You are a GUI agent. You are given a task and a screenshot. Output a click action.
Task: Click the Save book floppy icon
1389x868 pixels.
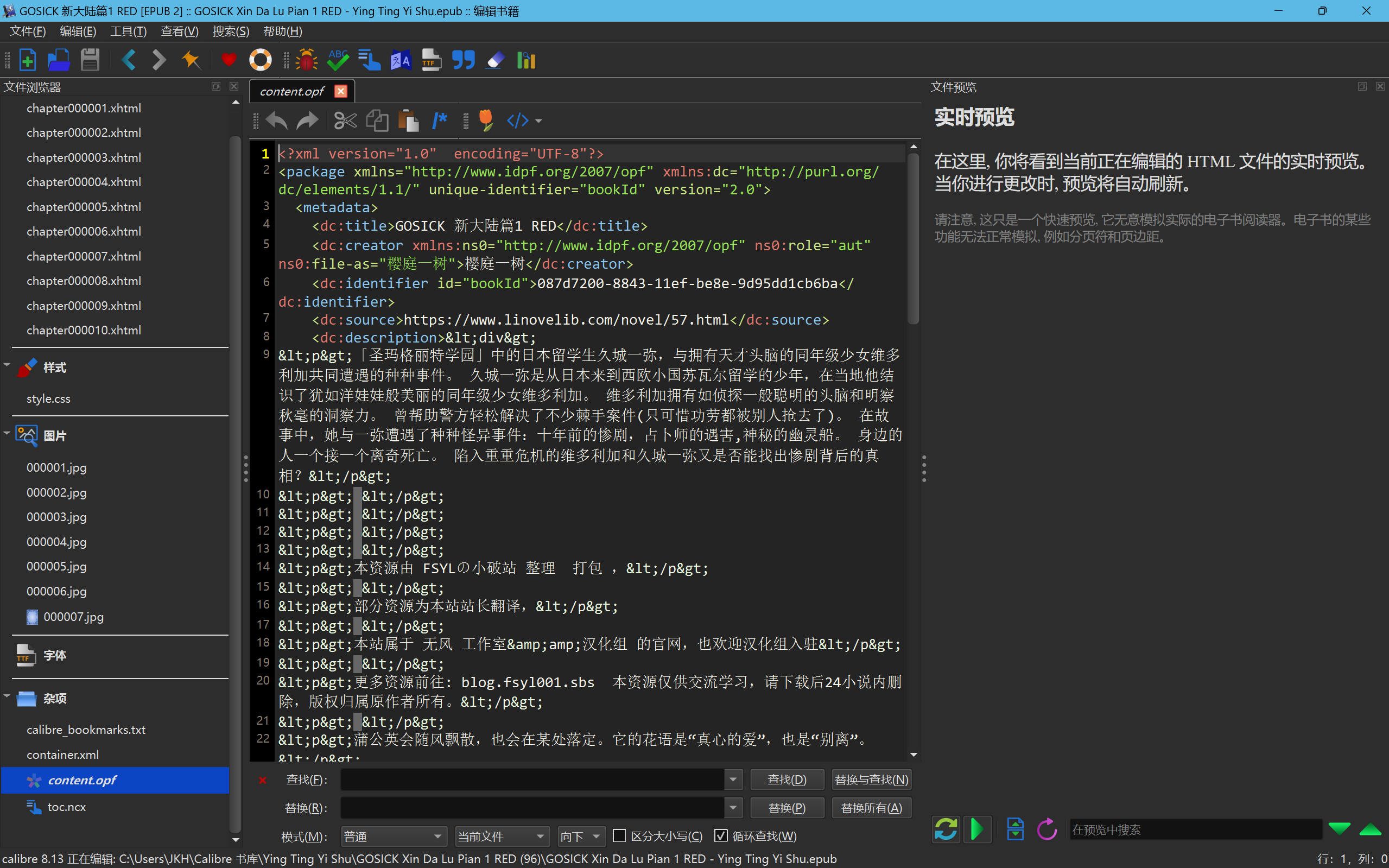[90, 60]
